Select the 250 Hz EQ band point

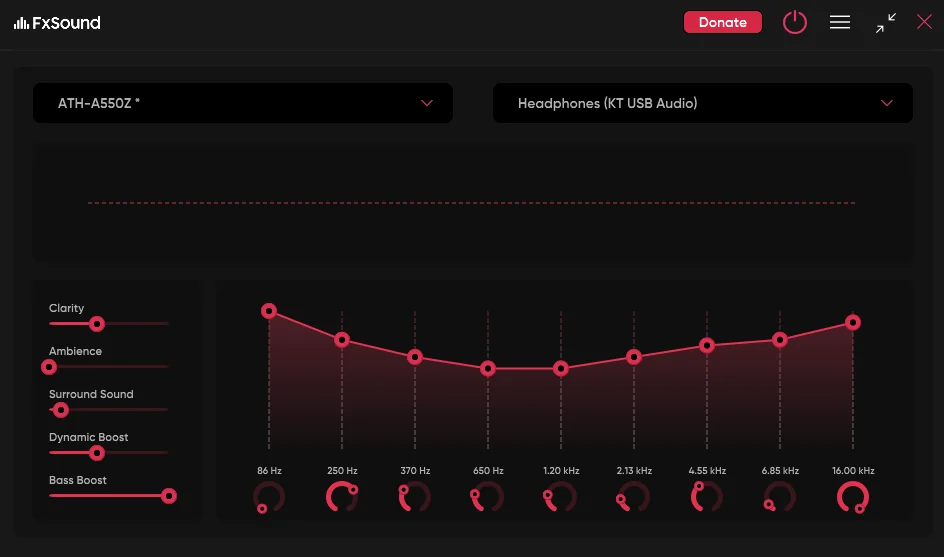click(342, 340)
